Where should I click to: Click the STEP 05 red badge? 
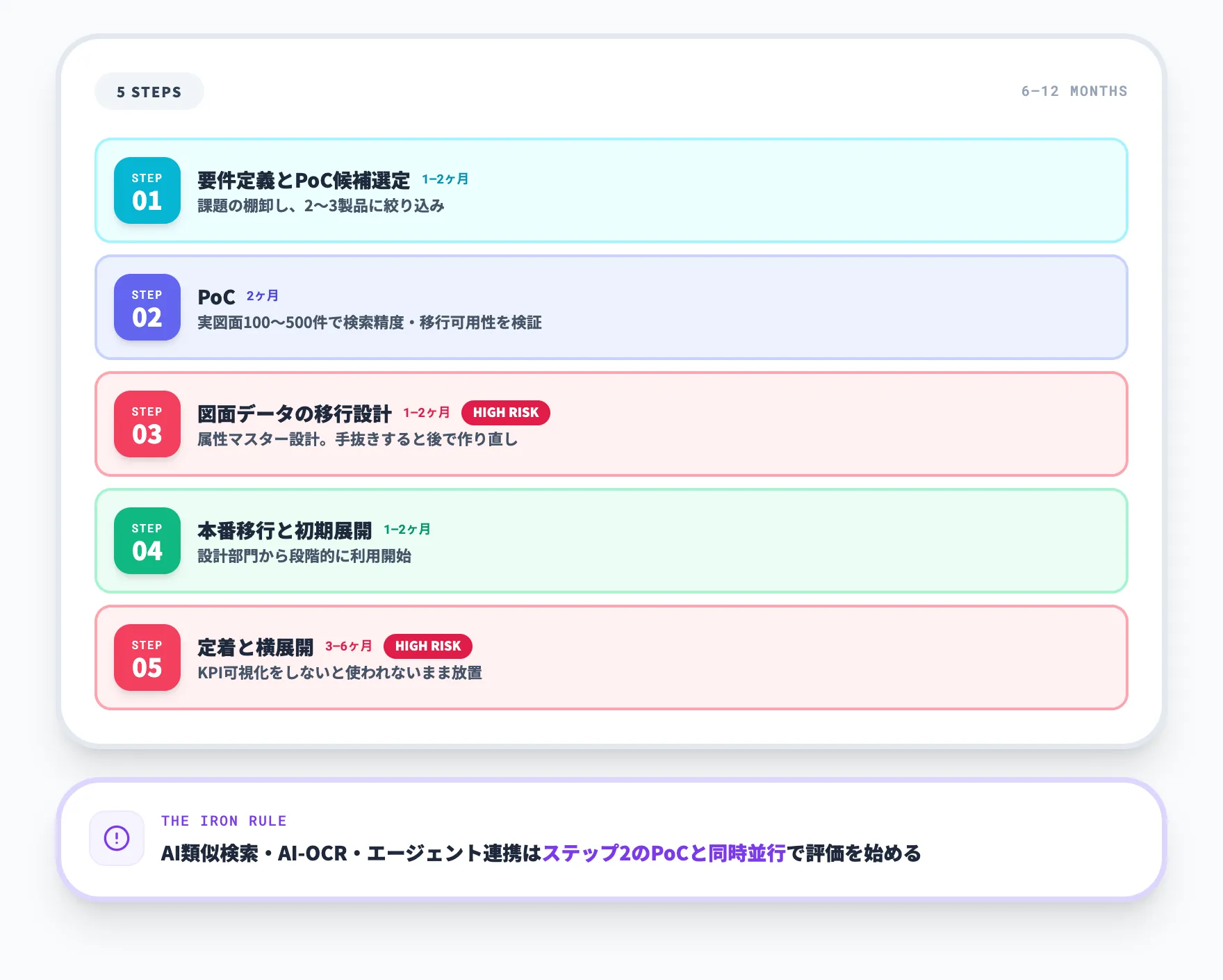click(147, 658)
